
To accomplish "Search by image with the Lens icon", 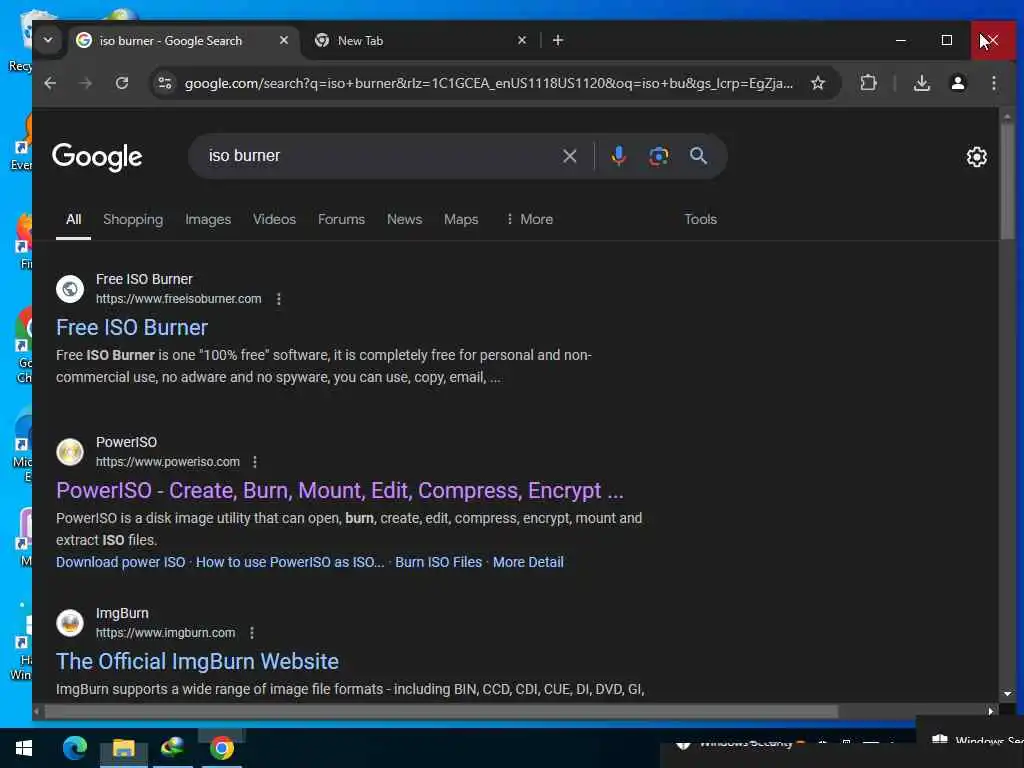I will tap(658, 156).
